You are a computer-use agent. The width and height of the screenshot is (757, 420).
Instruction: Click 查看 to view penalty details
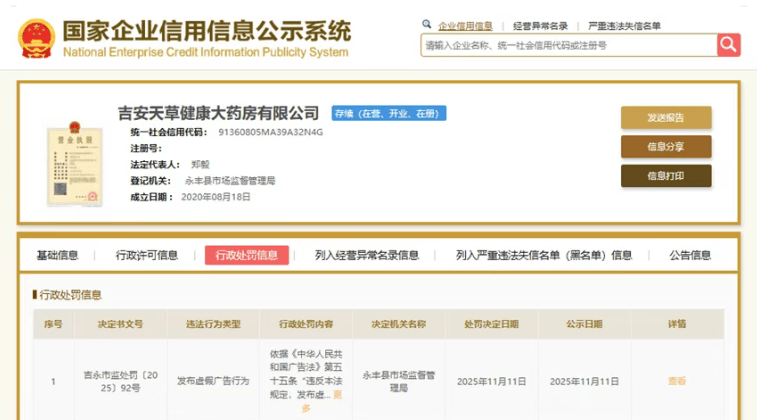(x=677, y=381)
